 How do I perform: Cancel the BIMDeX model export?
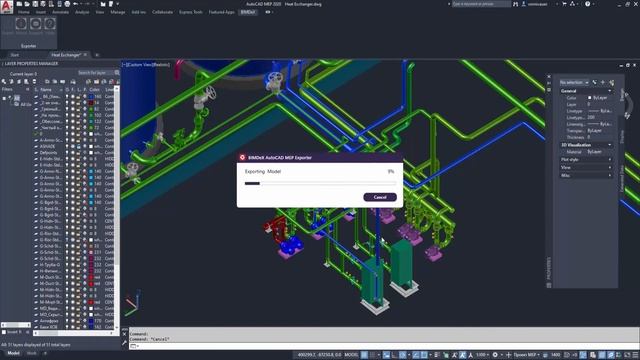380,197
